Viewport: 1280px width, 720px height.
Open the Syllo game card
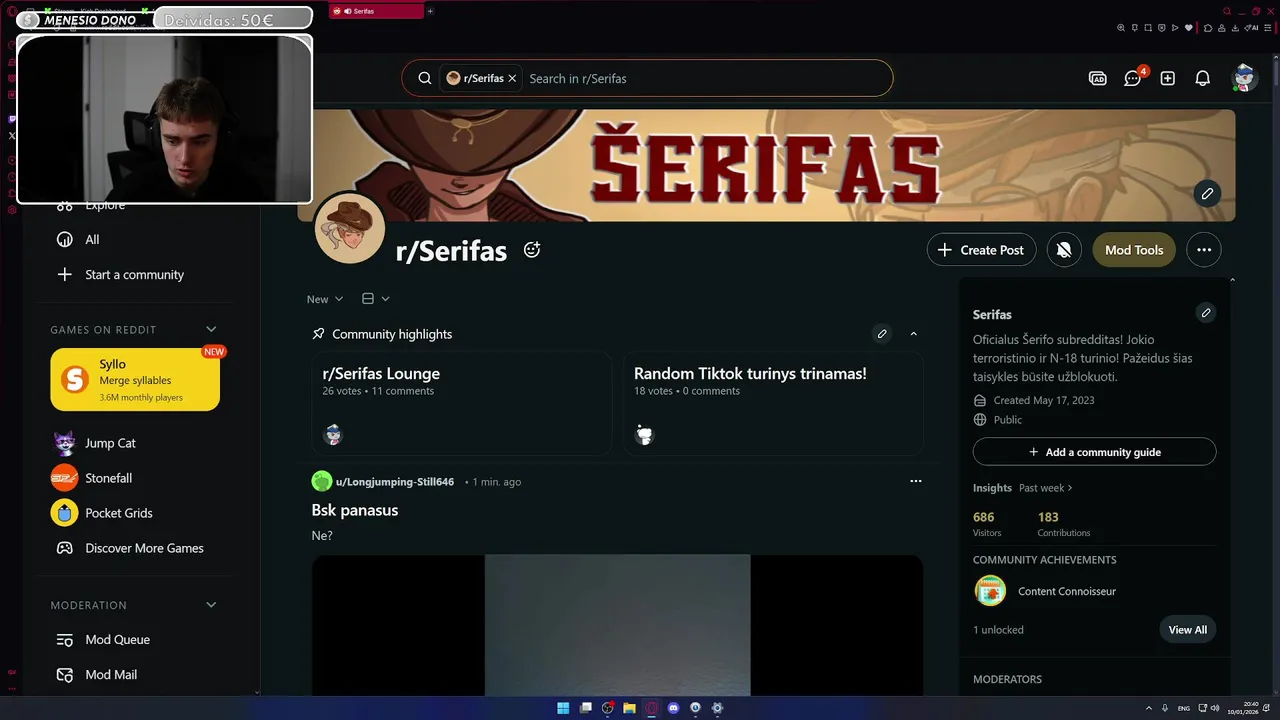[x=135, y=379]
